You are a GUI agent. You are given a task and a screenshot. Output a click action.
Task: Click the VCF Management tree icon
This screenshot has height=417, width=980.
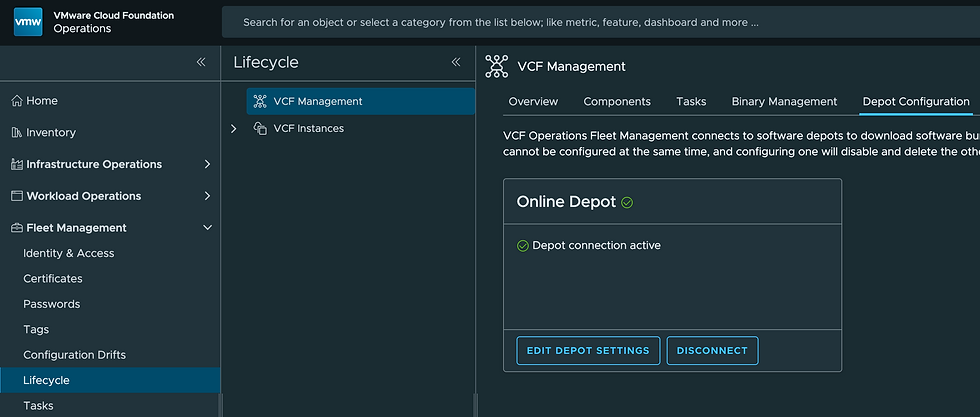260,101
